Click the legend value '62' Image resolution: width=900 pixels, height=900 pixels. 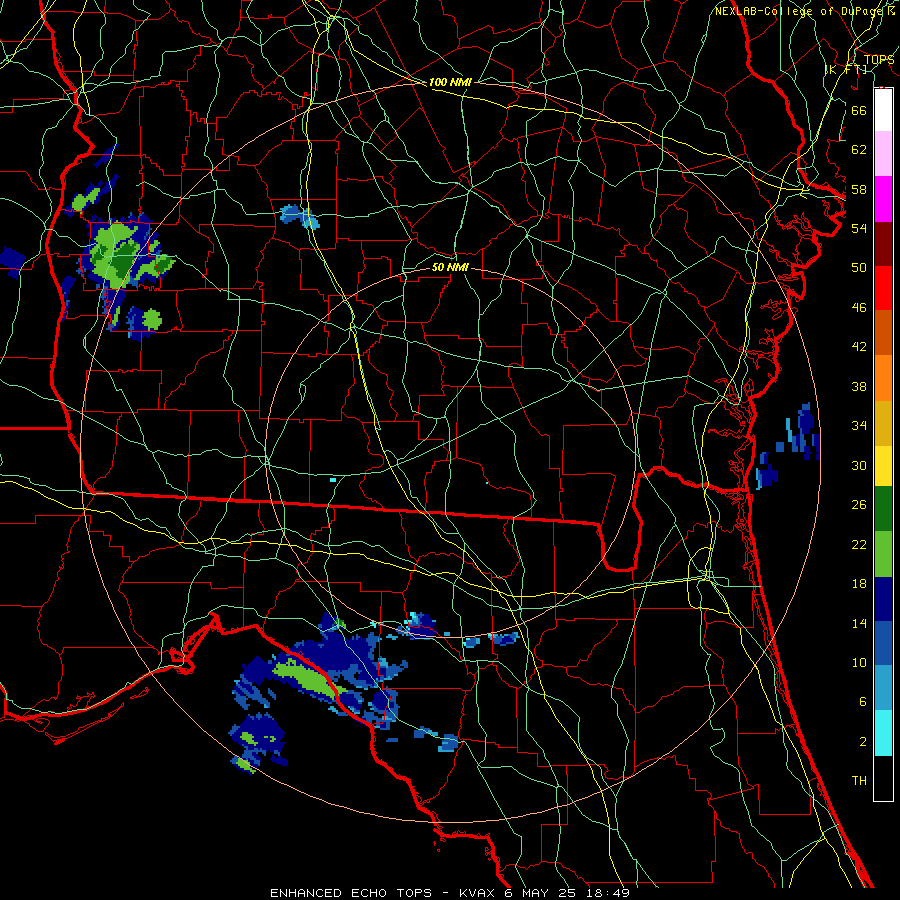click(x=859, y=150)
